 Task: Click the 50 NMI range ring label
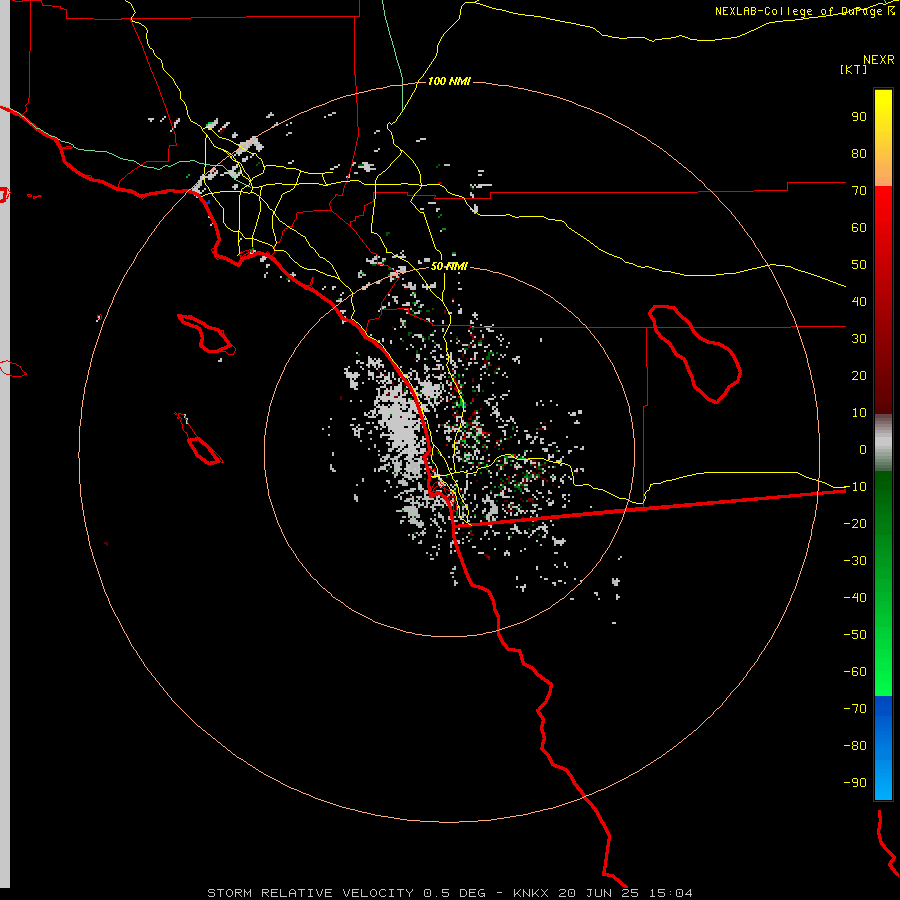(x=449, y=266)
